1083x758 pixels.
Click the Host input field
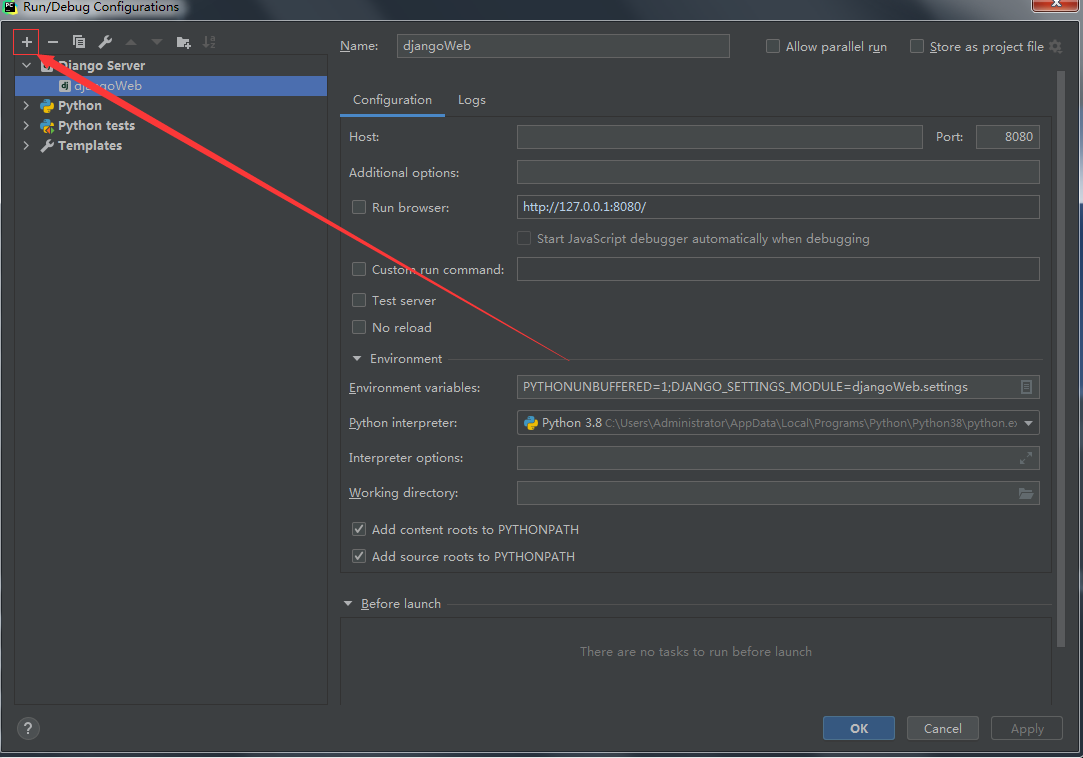(720, 137)
